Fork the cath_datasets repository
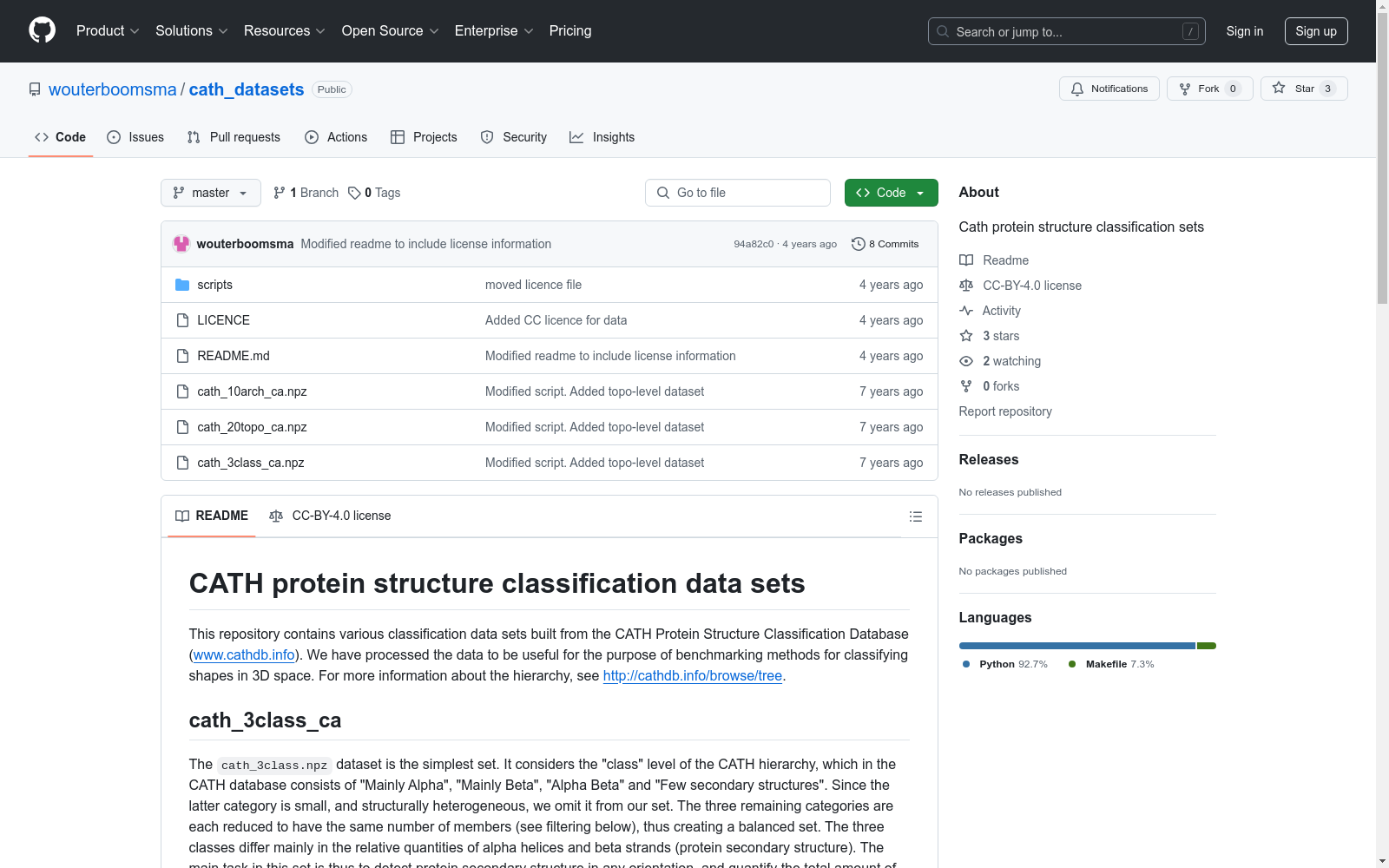Screen dimensions: 1389x868 [1209, 89]
